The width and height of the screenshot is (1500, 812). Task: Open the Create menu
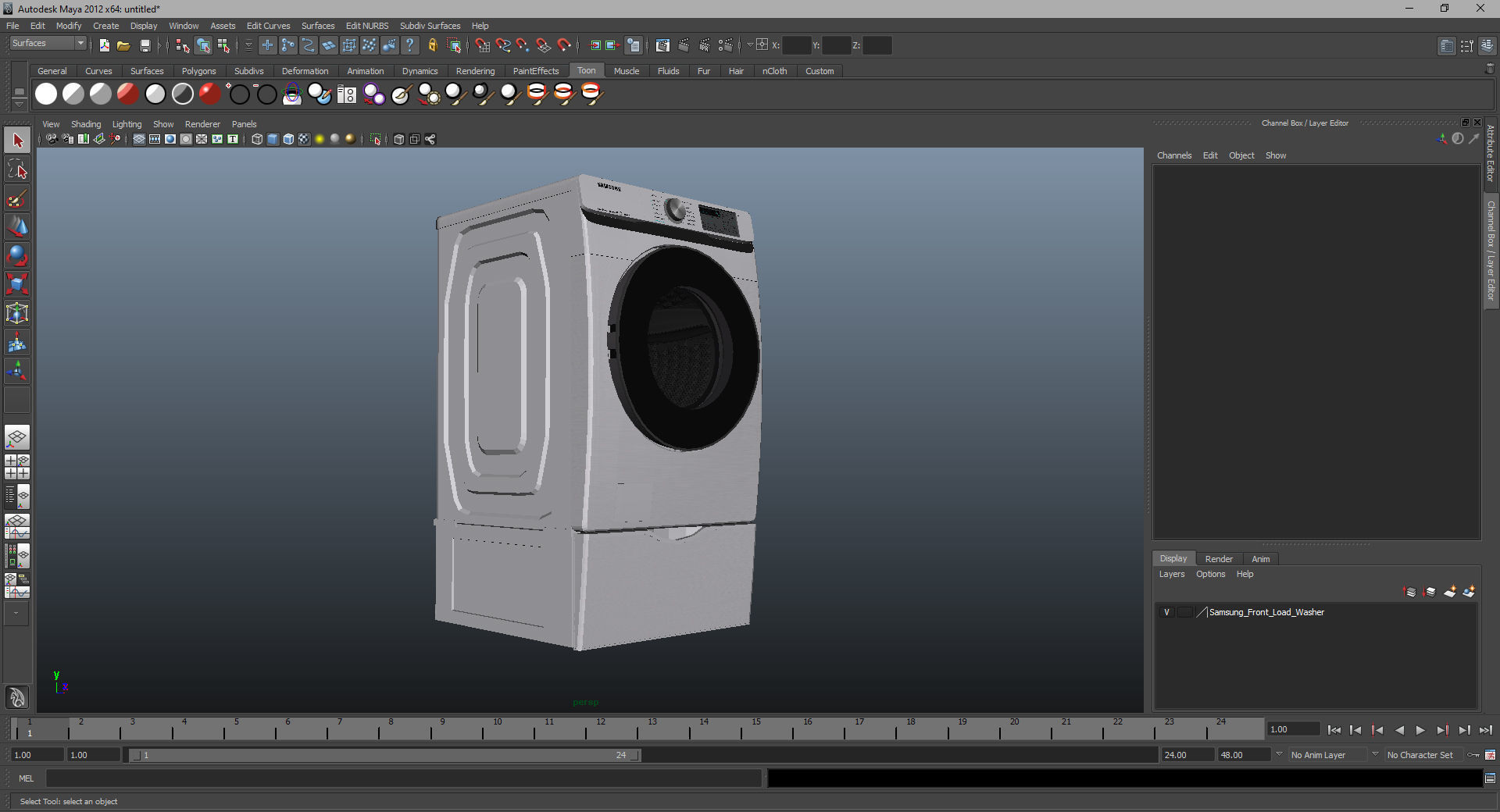[x=105, y=26]
